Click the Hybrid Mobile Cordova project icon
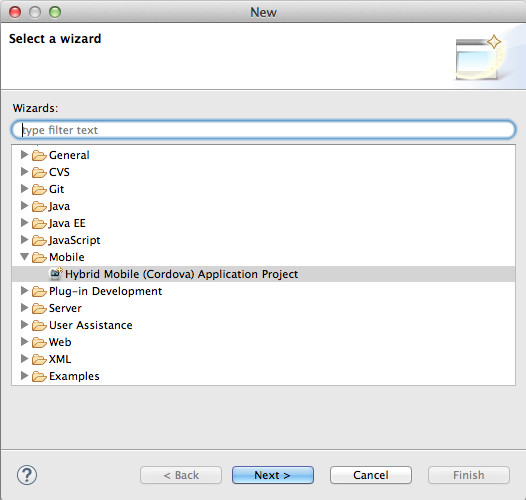 pyautogui.click(x=56, y=274)
